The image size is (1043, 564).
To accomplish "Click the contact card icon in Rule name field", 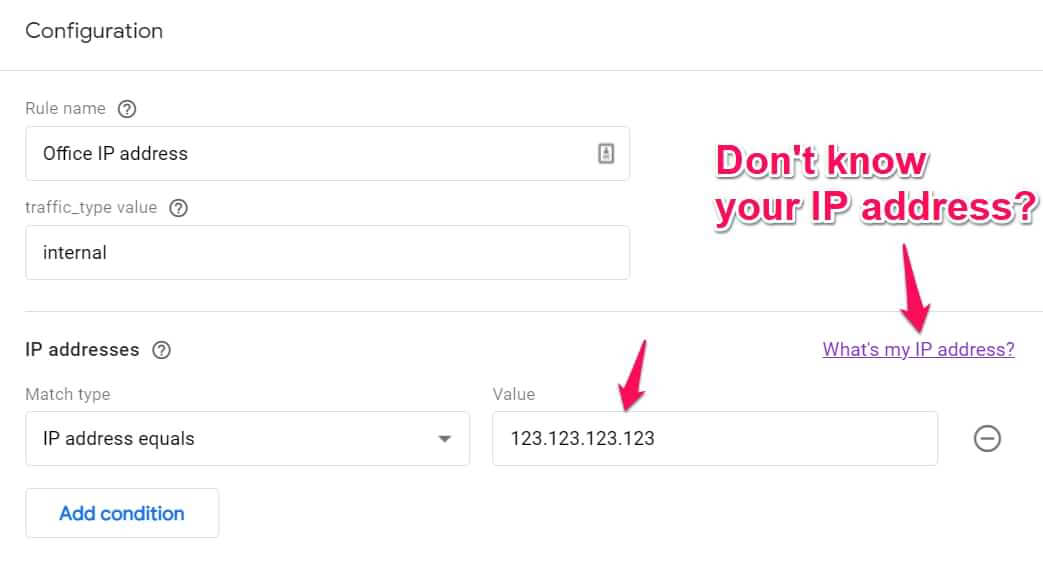I will tap(605, 153).
